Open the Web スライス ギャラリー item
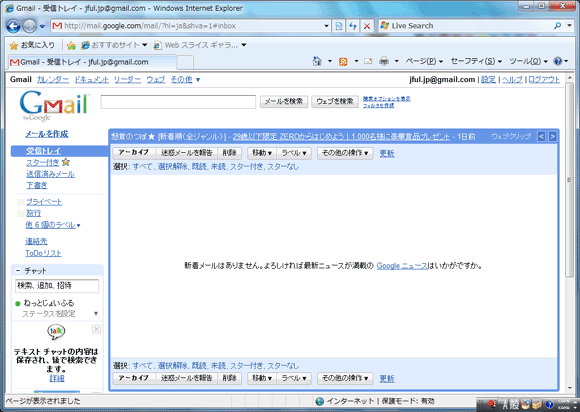Image resolution: width=580 pixels, height=412 pixels. pyautogui.click(x=200, y=45)
